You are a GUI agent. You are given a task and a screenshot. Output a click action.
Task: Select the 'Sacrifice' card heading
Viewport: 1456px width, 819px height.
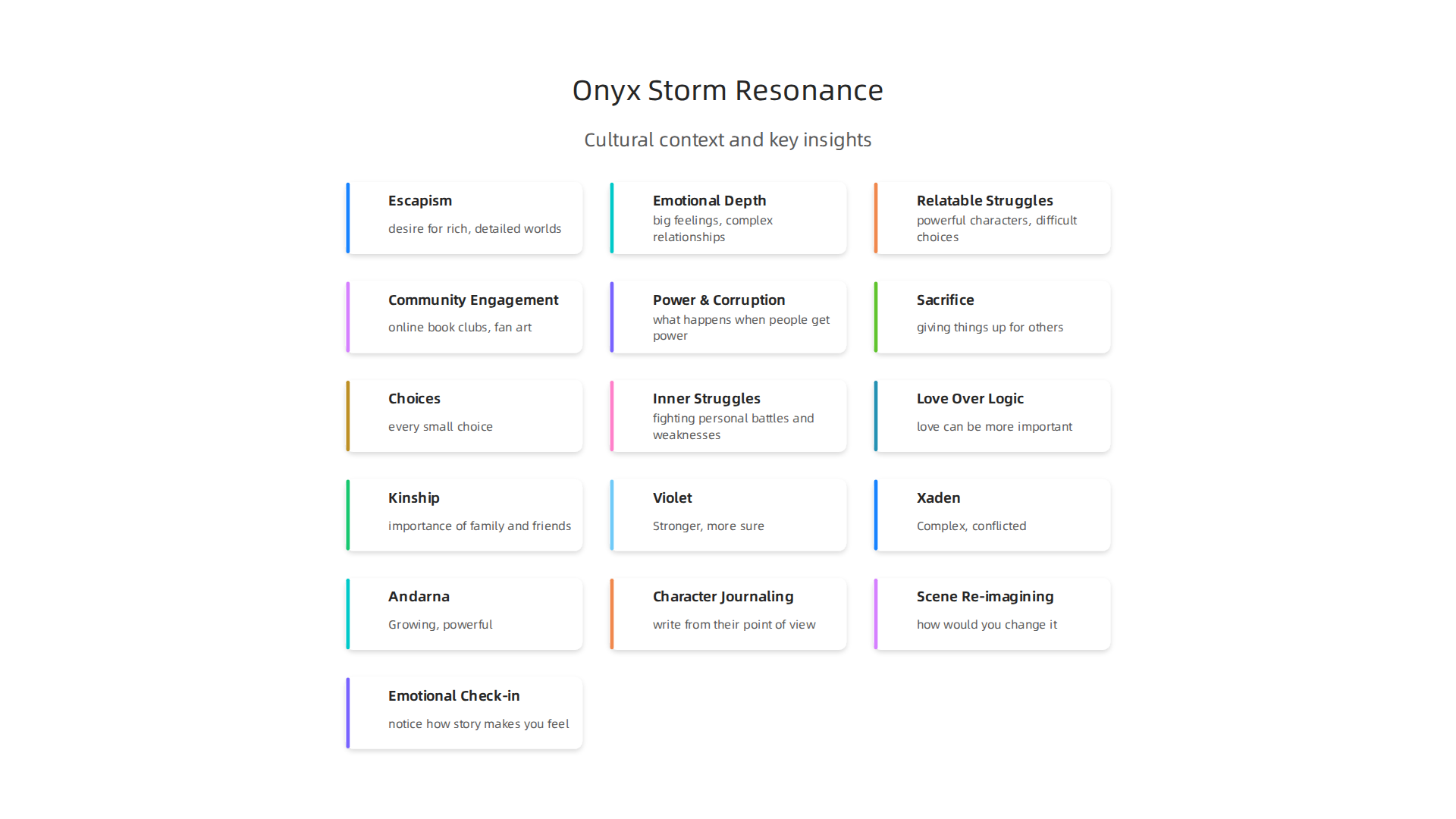point(946,300)
